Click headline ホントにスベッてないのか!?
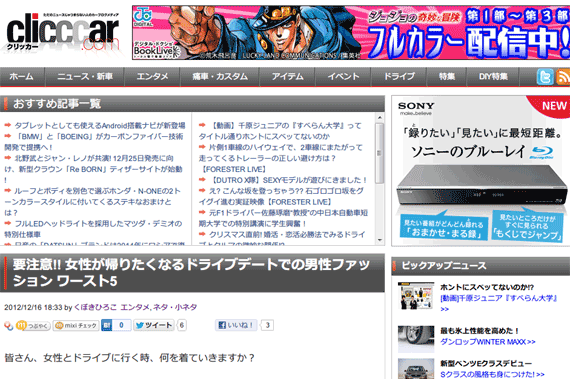570x379 pixels. click(x=487, y=287)
